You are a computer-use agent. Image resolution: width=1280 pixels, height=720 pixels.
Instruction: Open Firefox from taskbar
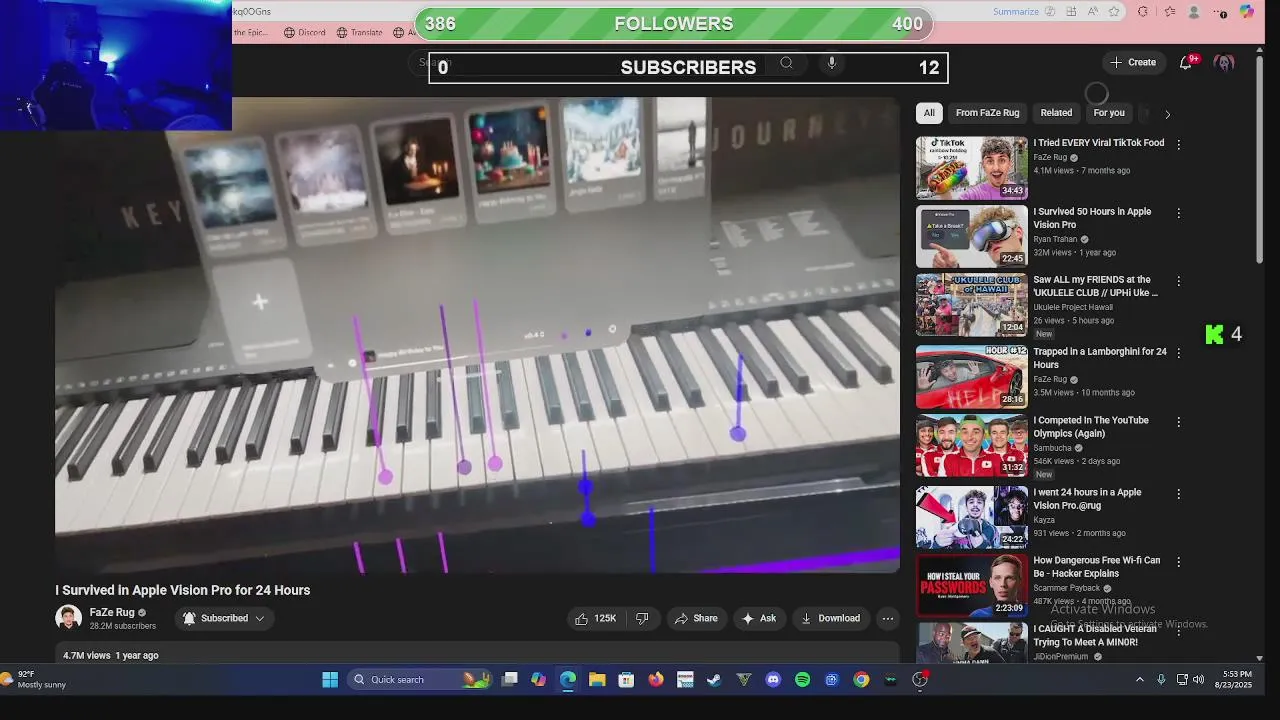656,680
